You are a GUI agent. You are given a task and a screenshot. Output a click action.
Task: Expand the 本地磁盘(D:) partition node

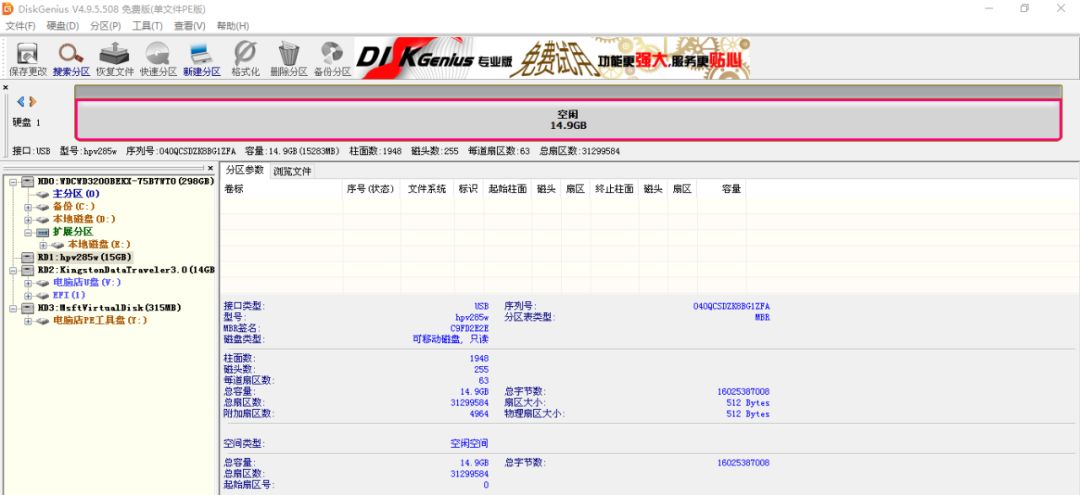[x=28, y=219]
